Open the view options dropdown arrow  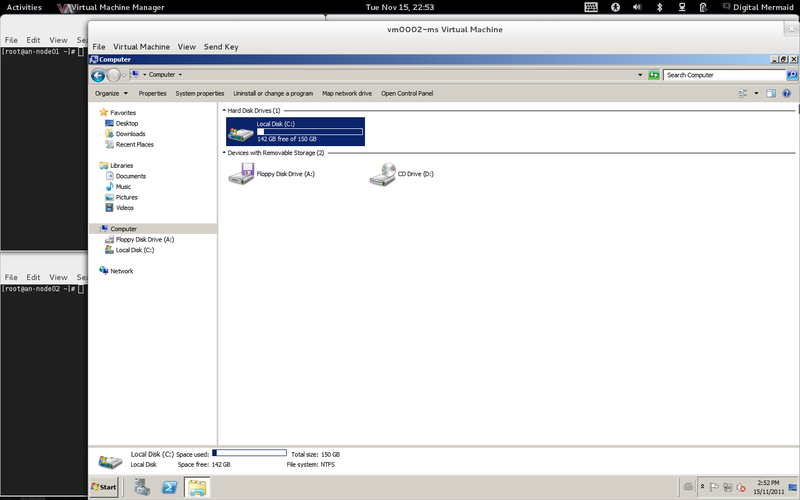[x=756, y=93]
